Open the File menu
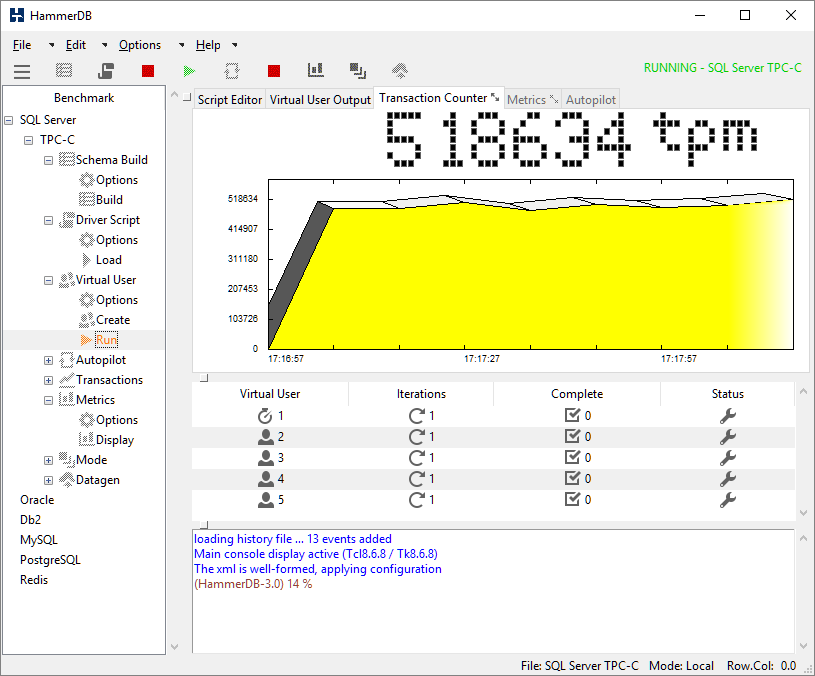815x676 pixels. click(x=22, y=45)
